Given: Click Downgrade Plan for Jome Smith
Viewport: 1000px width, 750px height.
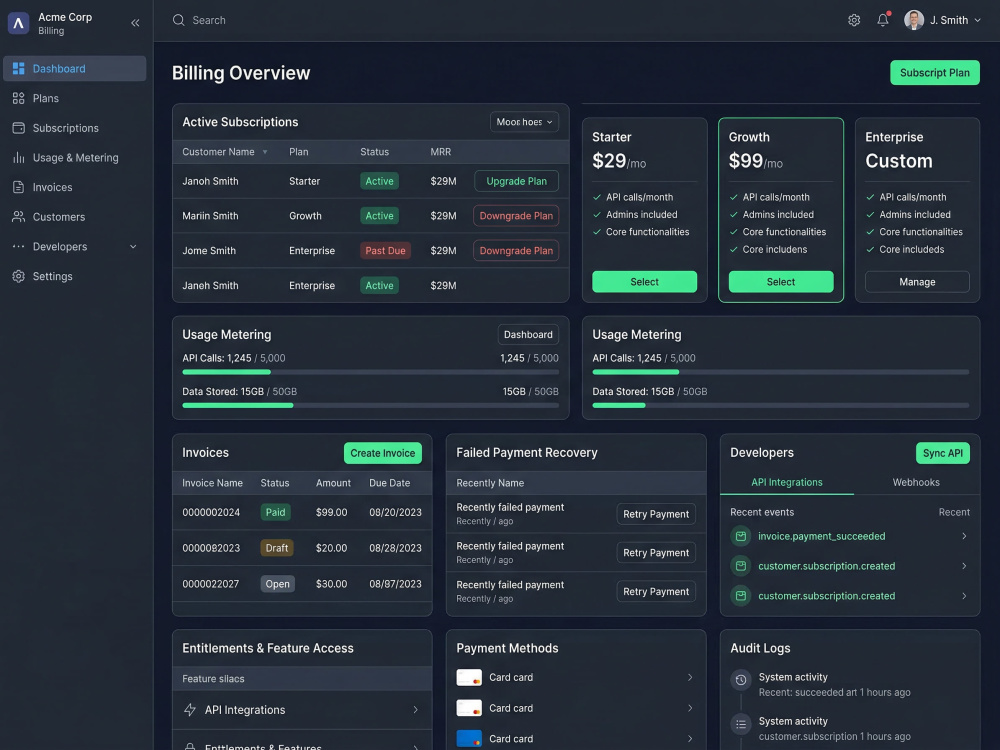Looking at the screenshot, I should [516, 251].
